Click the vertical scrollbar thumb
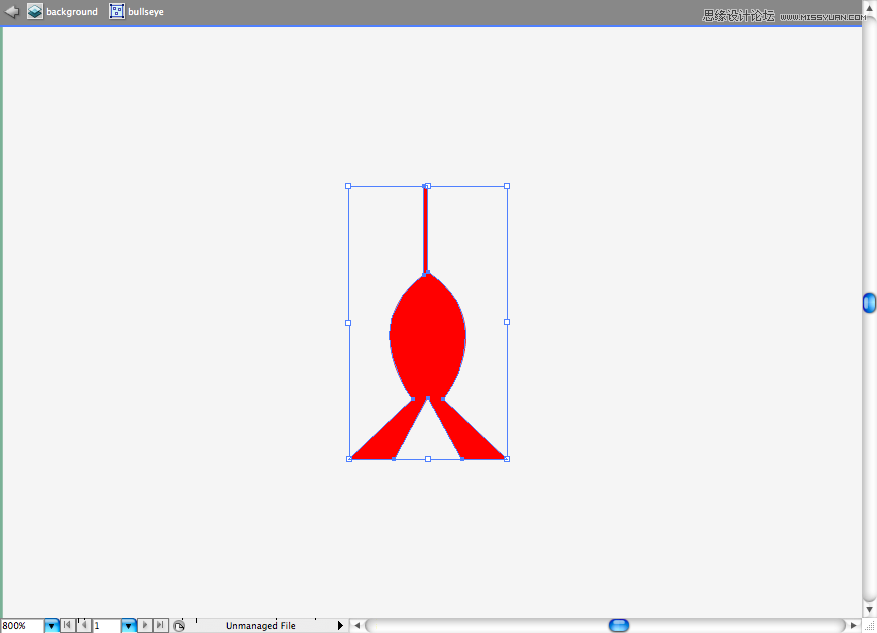877x633 pixels. click(869, 303)
